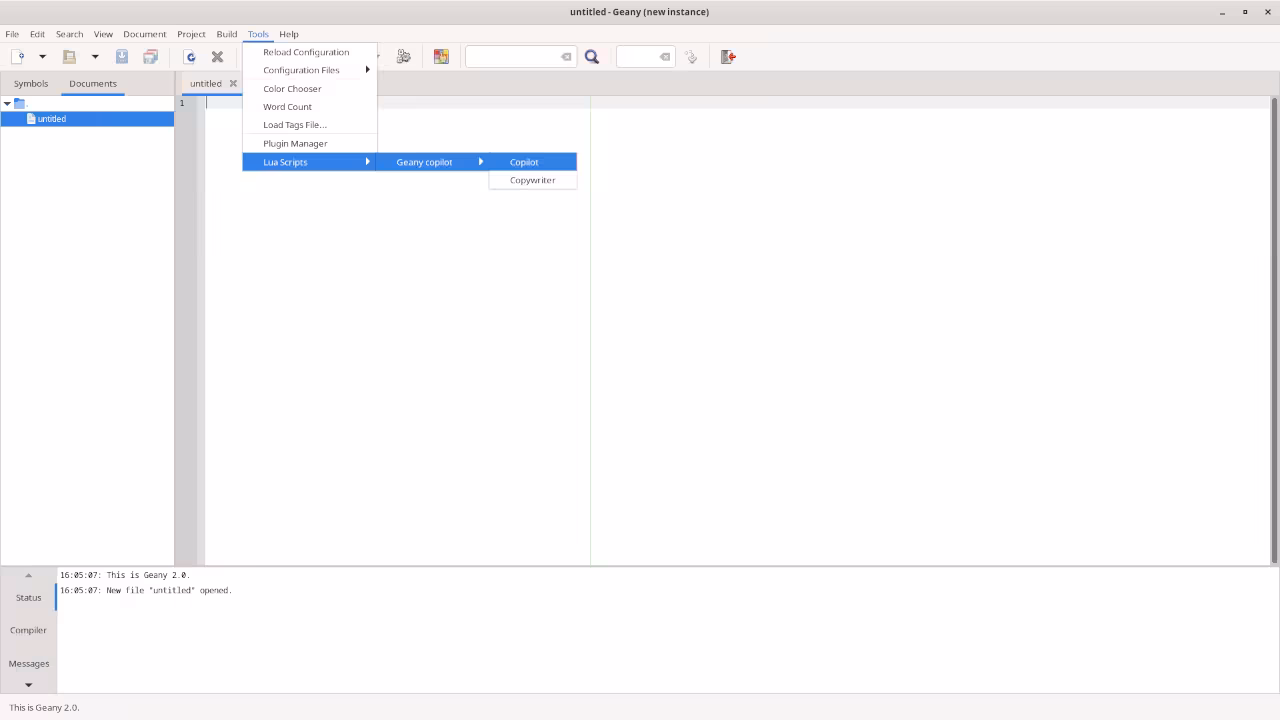The height and width of the screenshot is (720, 1280).
Task: Open an existing file from the toolbar
Action: (68, 56)
